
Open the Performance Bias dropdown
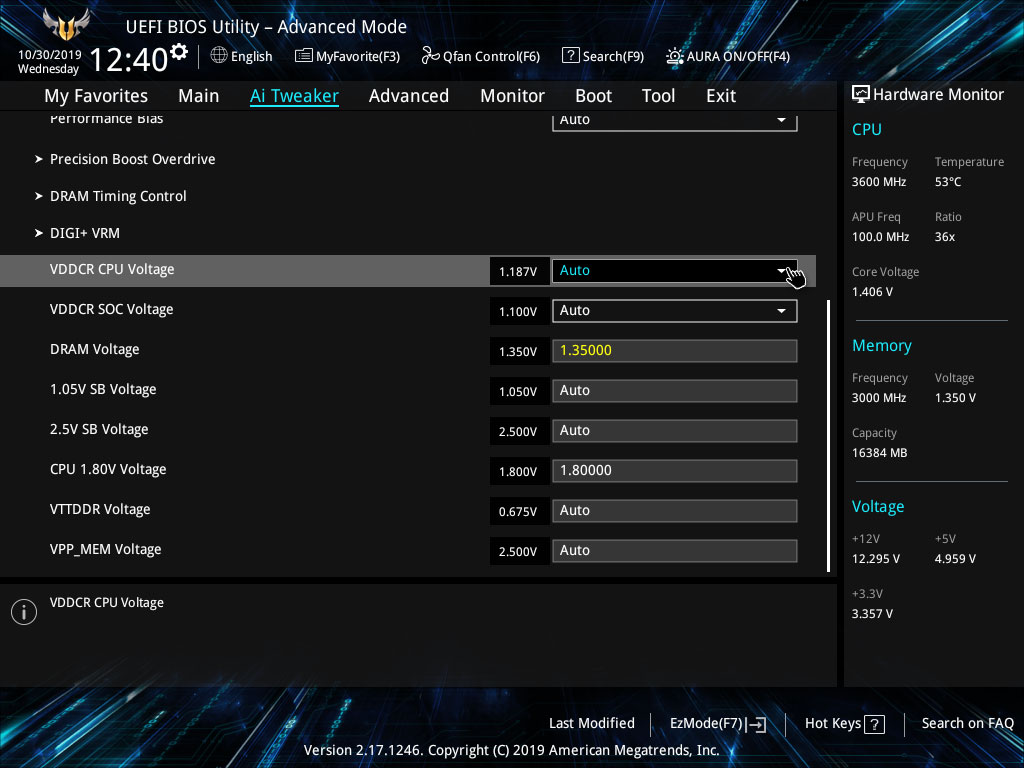point(675,121)
